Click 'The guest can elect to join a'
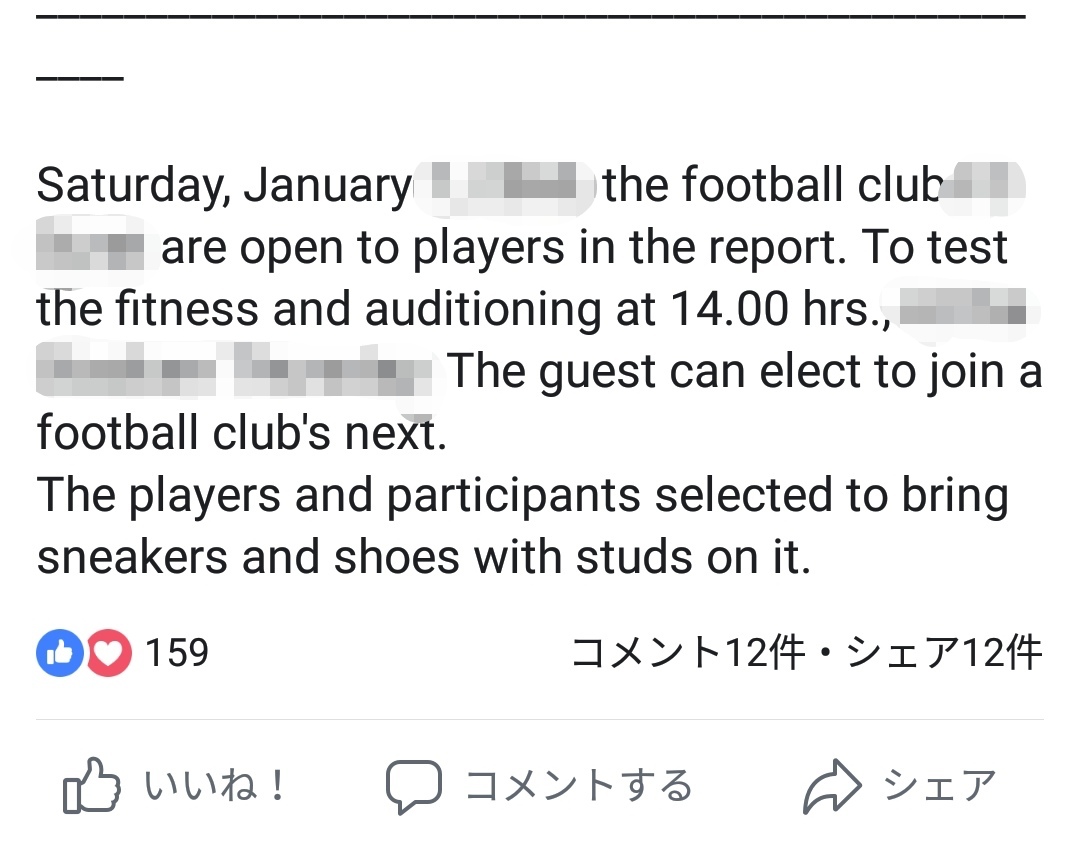 [746, 371]
